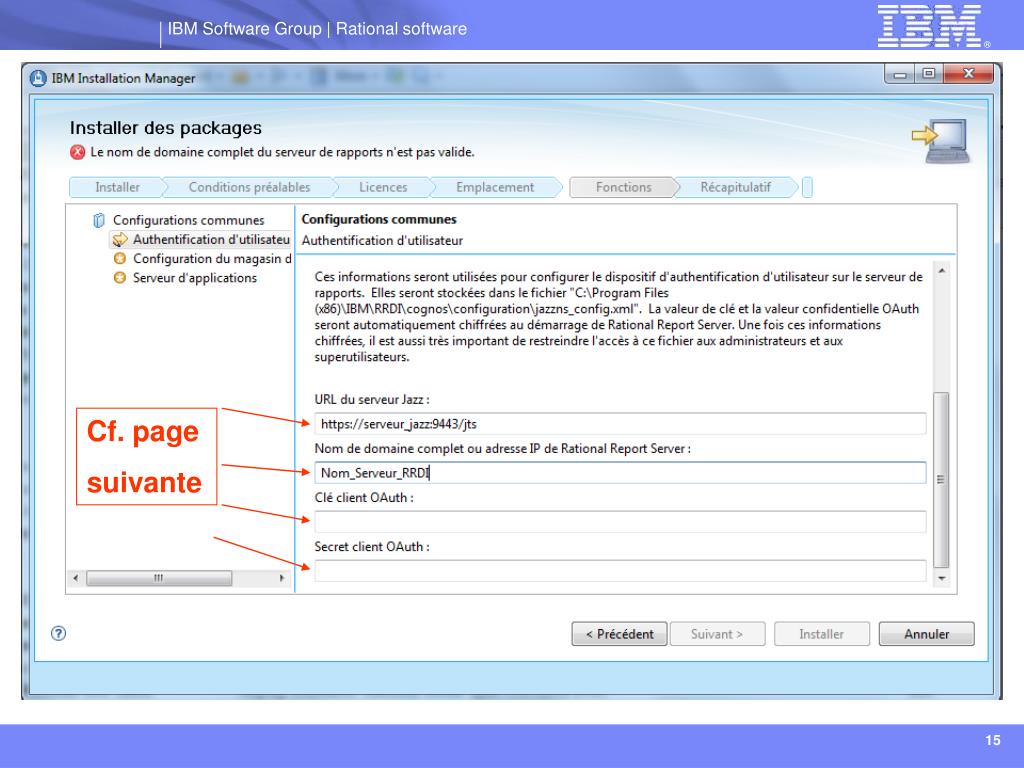Click the vertical scrollbar thumb in right panel
This screenshot has width=1024, height=768.
tap(941, 480)
